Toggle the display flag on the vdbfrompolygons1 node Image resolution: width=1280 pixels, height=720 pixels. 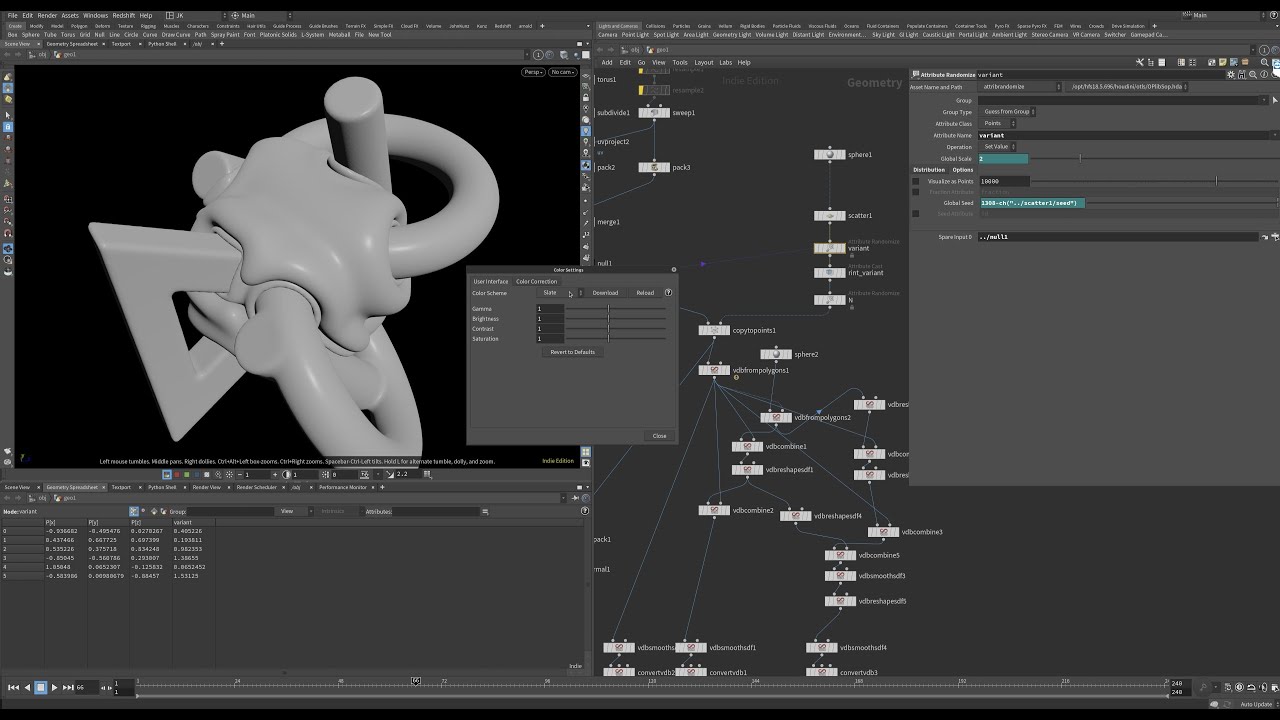click(x=729, y=371)
